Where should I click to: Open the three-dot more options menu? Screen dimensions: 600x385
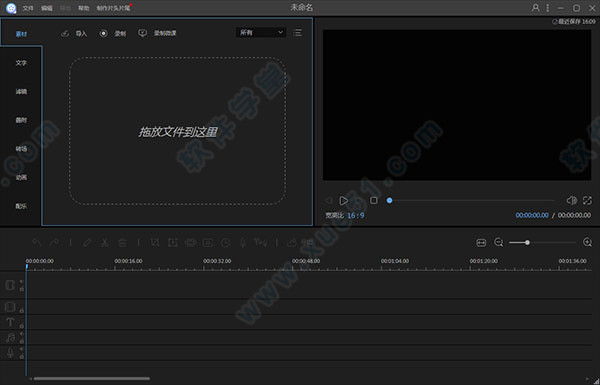(548, 8)
